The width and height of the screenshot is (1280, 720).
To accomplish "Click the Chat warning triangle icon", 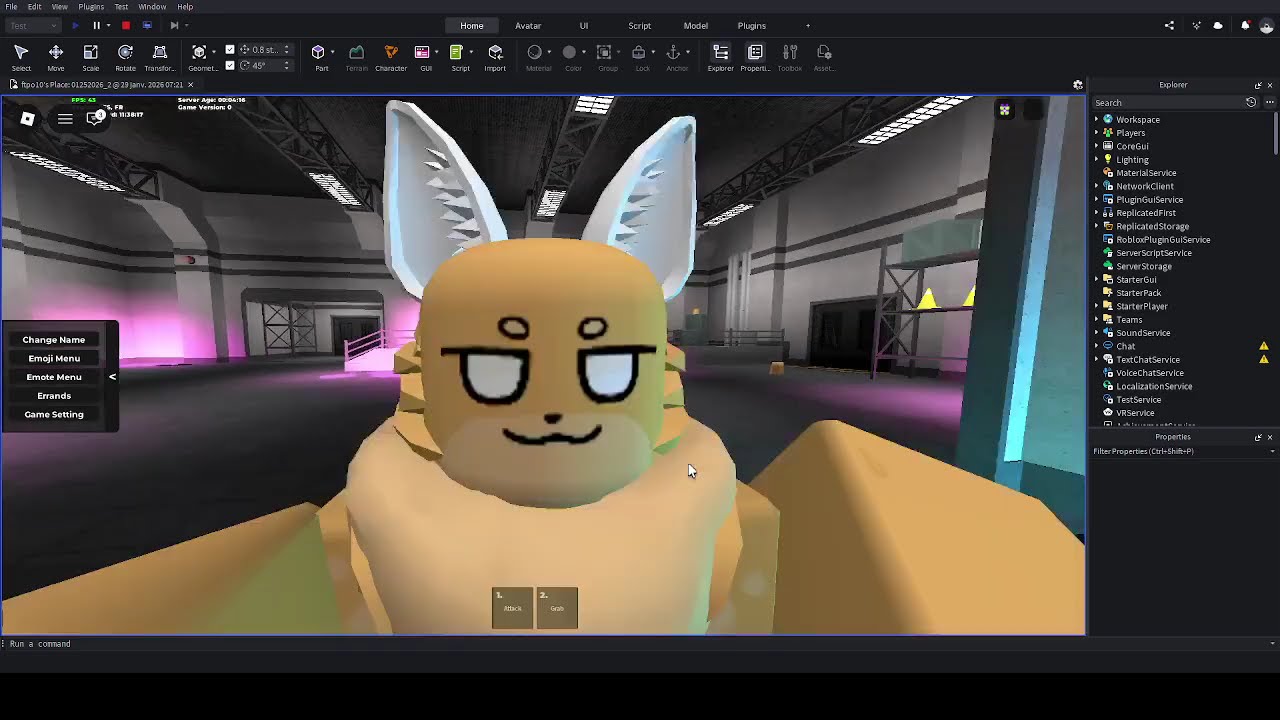I will coord(1264,346).
